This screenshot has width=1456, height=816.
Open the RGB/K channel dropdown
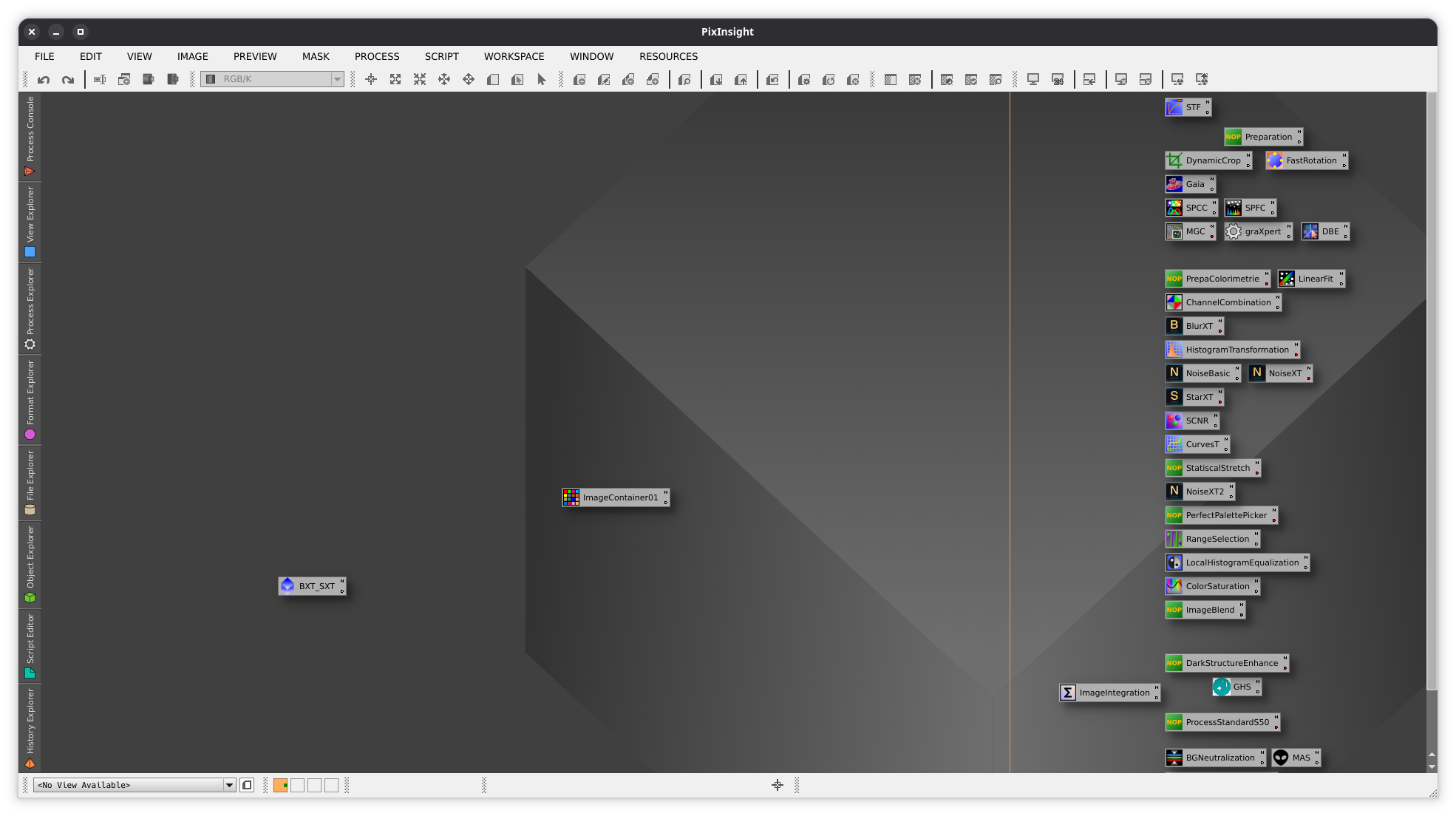click(x=273, y=79)
